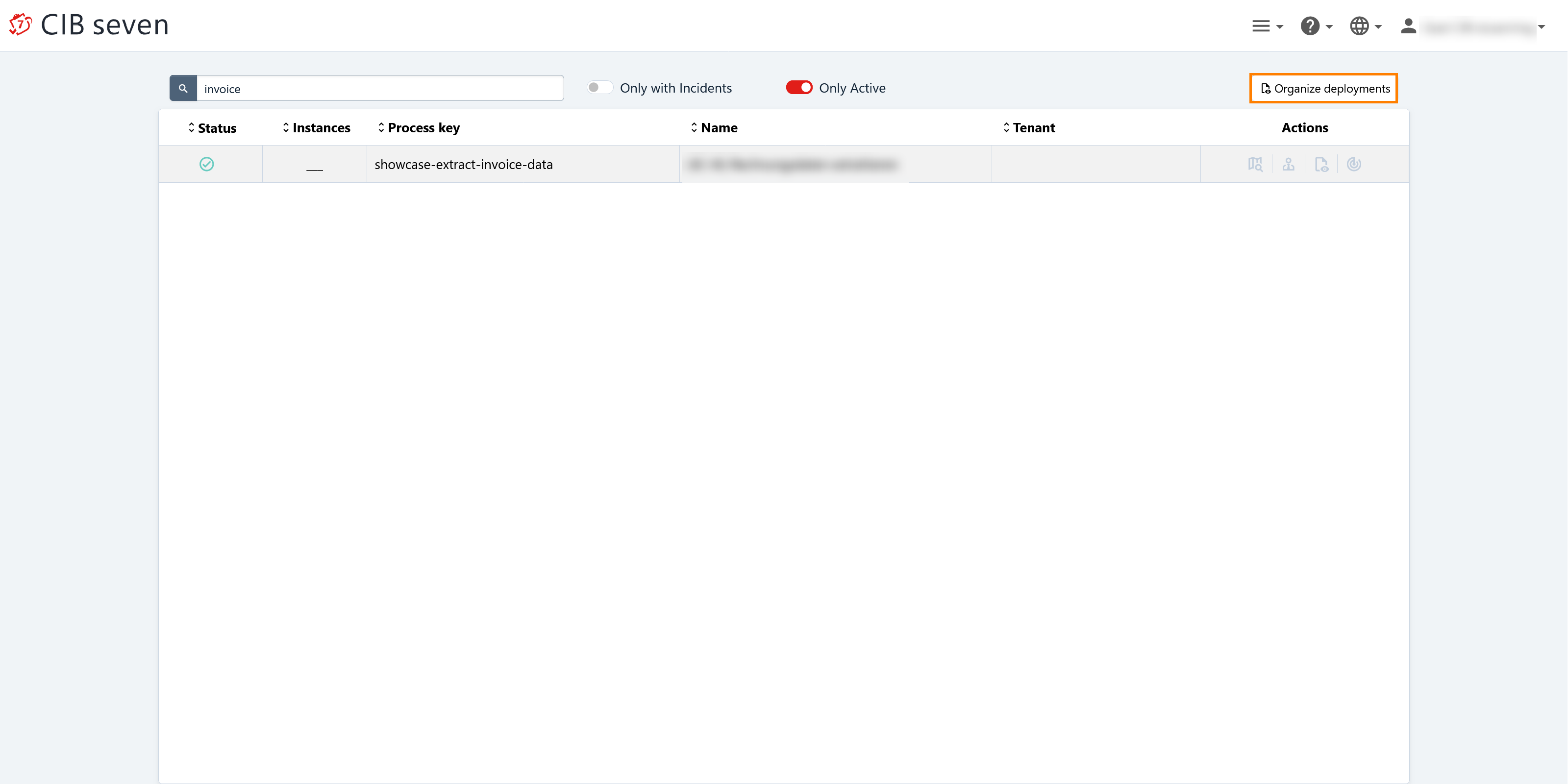Turn off the Only Active switch
The image size is (1568, 784).
click(x=798, y=88)
